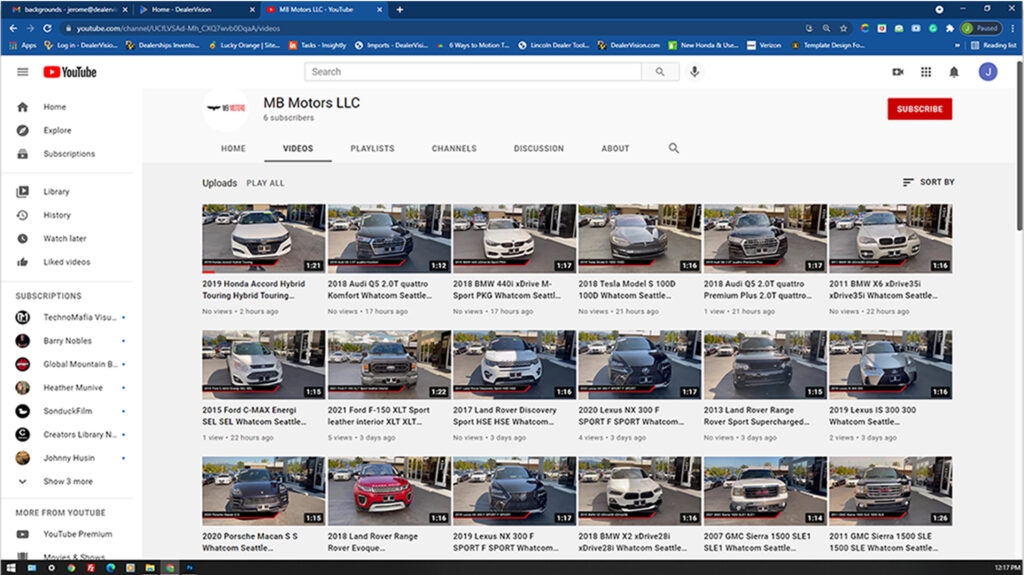The width and height of the screenshot is (1024, 575).
Task: Switch to Home - DealerVision browser tab
Action: (196, 9)
